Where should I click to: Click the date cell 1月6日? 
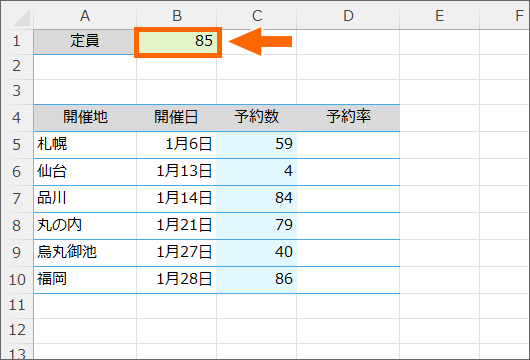coord(176,145)
